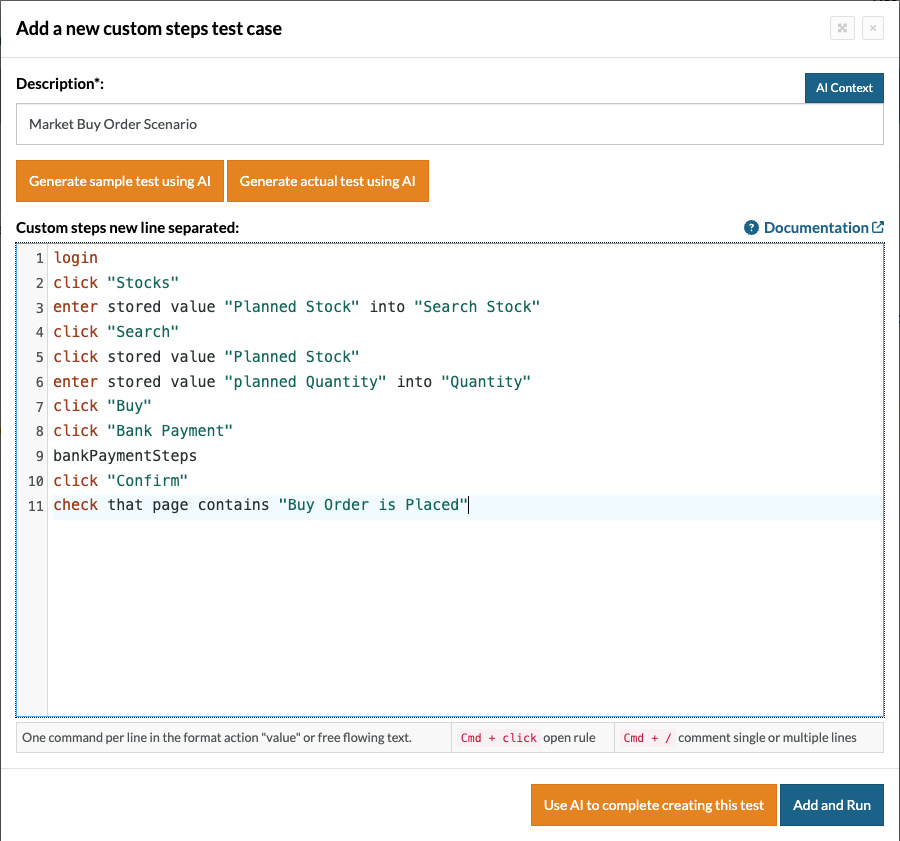Click "Confirm" string on line 10
The width and height of the screenshot is (900, 841).
pos(147,480)
